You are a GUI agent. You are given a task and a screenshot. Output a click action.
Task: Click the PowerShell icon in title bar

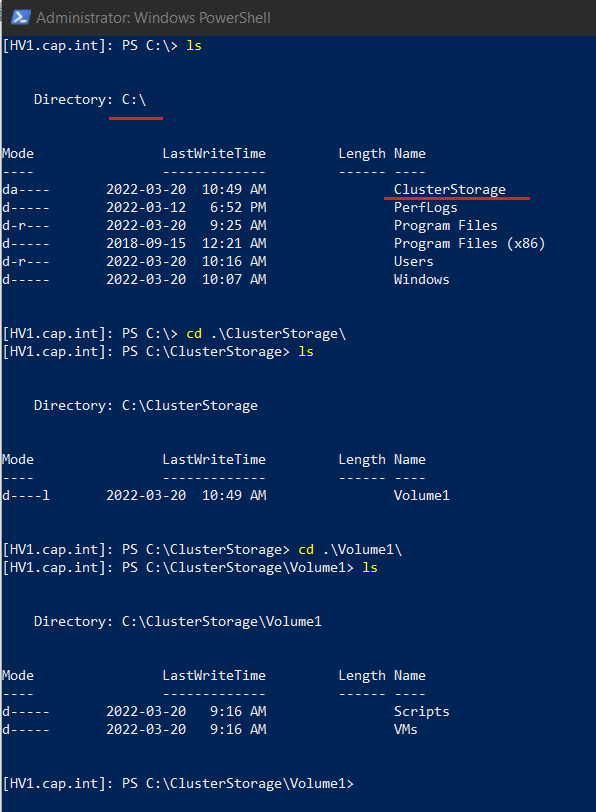coord(20,17)
